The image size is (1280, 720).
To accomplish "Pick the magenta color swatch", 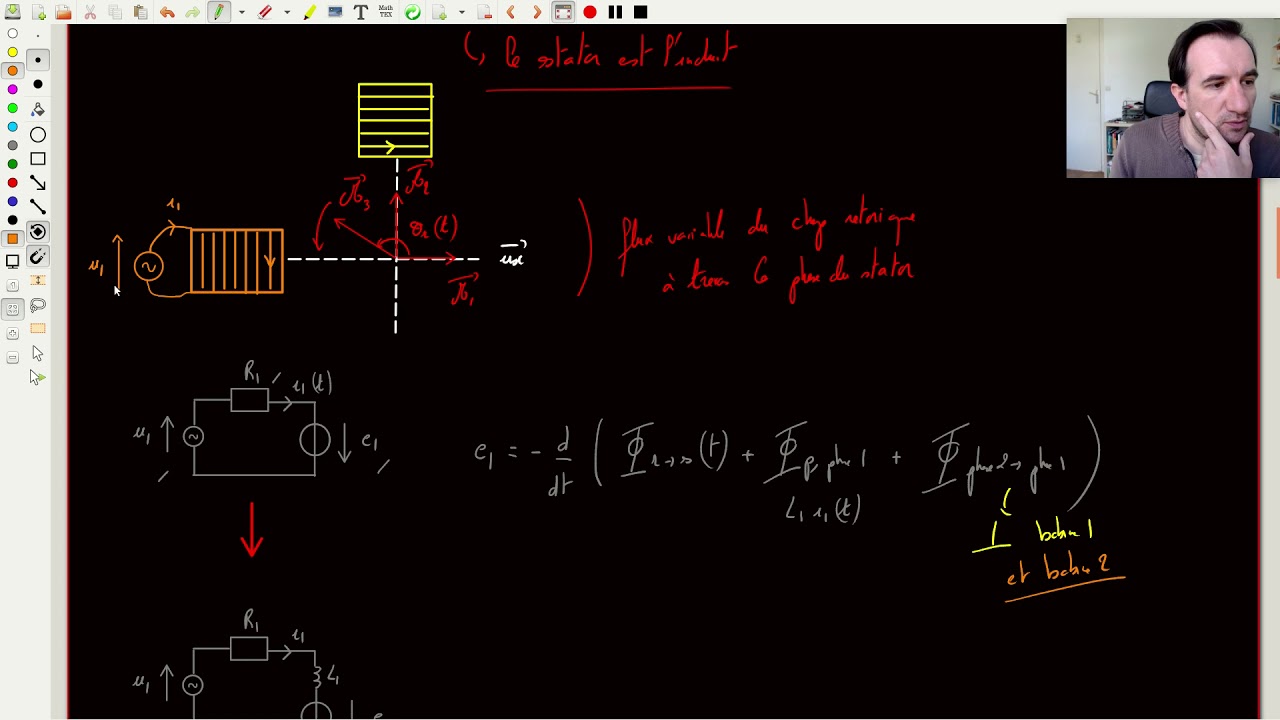I will (12, 89).
